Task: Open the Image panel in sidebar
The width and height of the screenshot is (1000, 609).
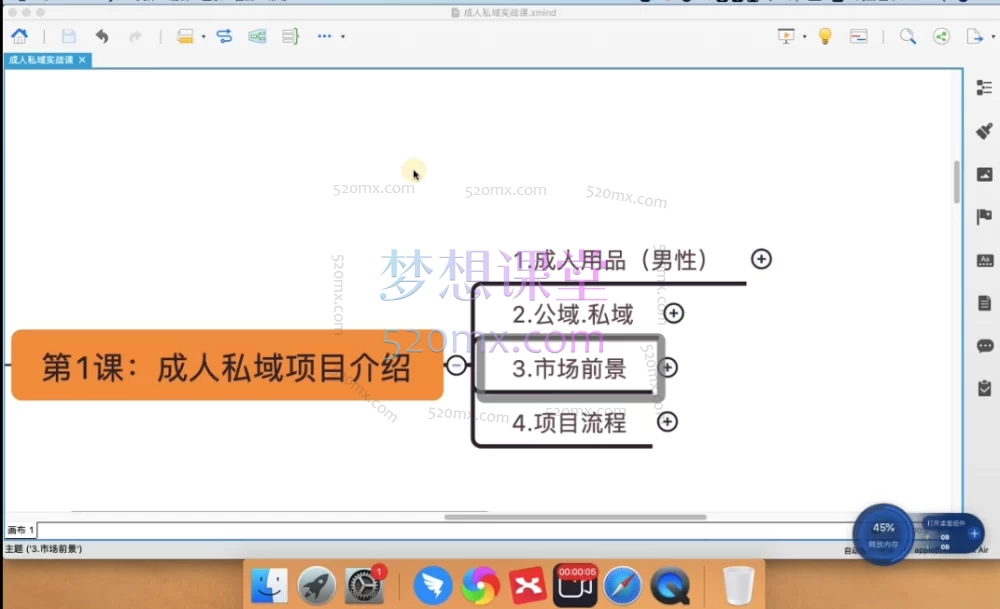Action: pos(984,174)
